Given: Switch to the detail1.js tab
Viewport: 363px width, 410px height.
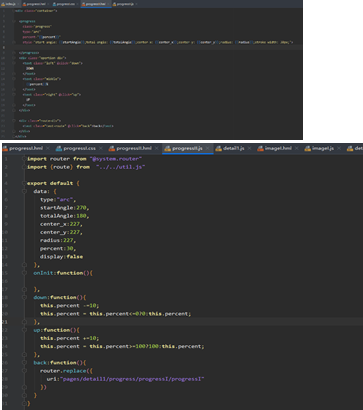Looking at the screenshot, I should click(234, 148).
